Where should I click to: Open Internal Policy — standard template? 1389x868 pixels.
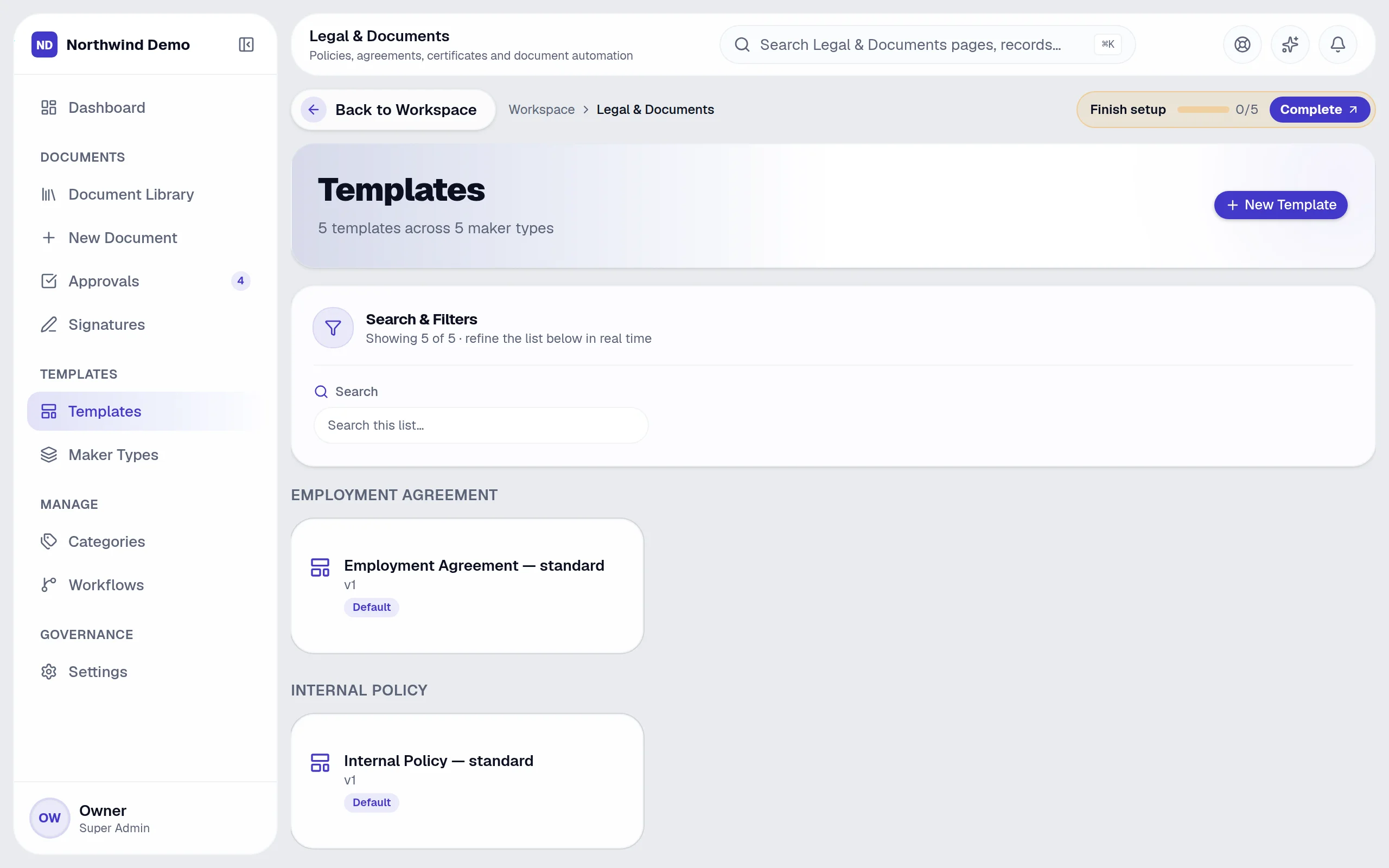467,781
